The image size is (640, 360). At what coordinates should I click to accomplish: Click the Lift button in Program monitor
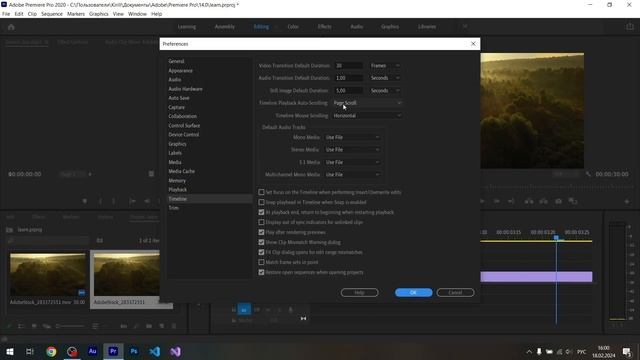529,201
